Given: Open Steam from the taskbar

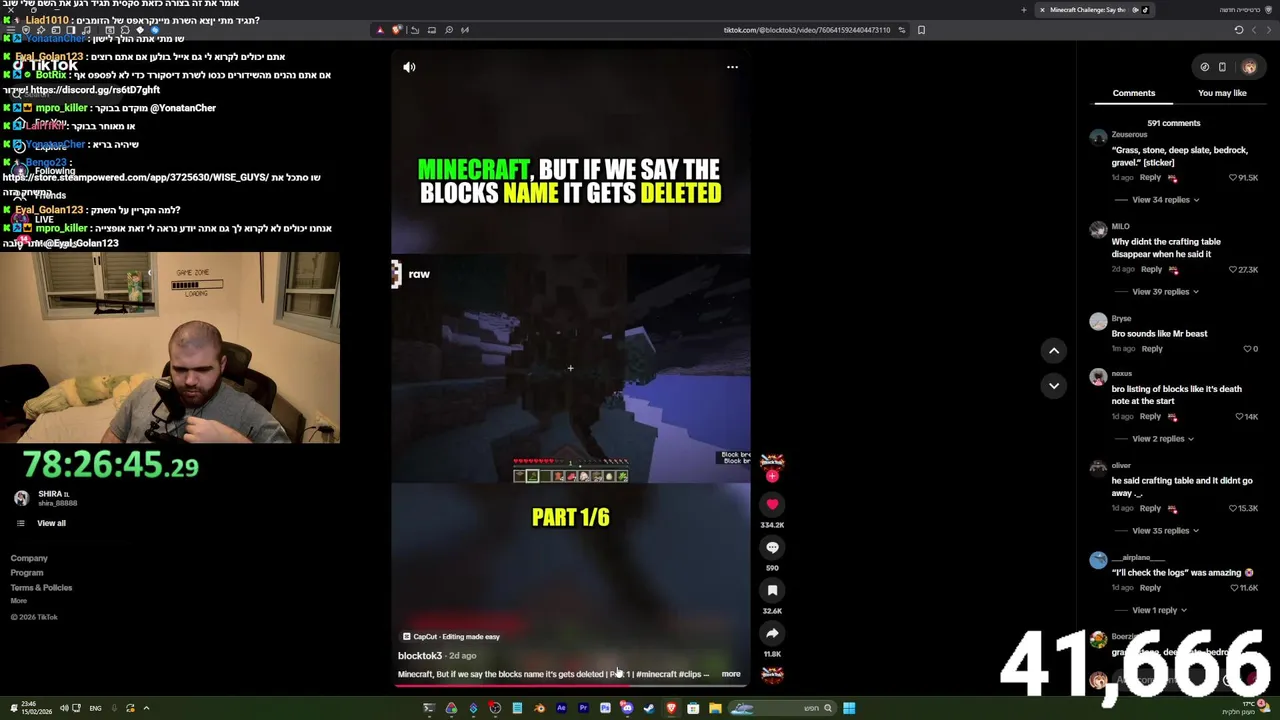Looking at the screenshot, I should [x=649, y=708].
